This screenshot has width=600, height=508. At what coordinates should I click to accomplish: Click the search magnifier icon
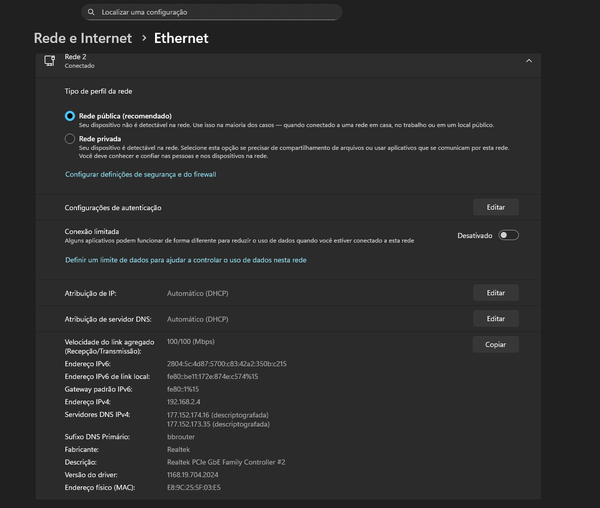pos(92,13)
